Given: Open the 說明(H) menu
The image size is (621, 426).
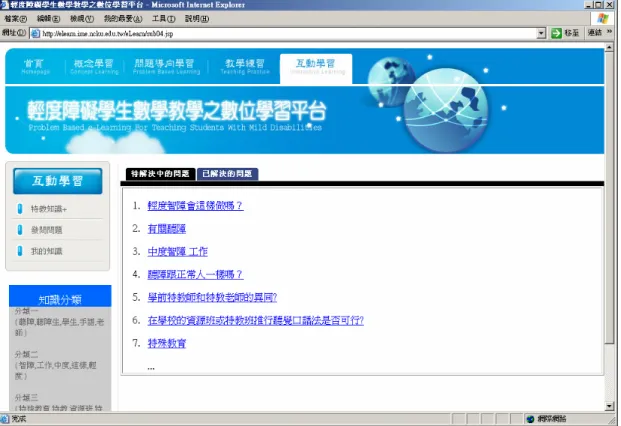Looking at the screenshot, I should pyautogui.click(x=197, y=19).
